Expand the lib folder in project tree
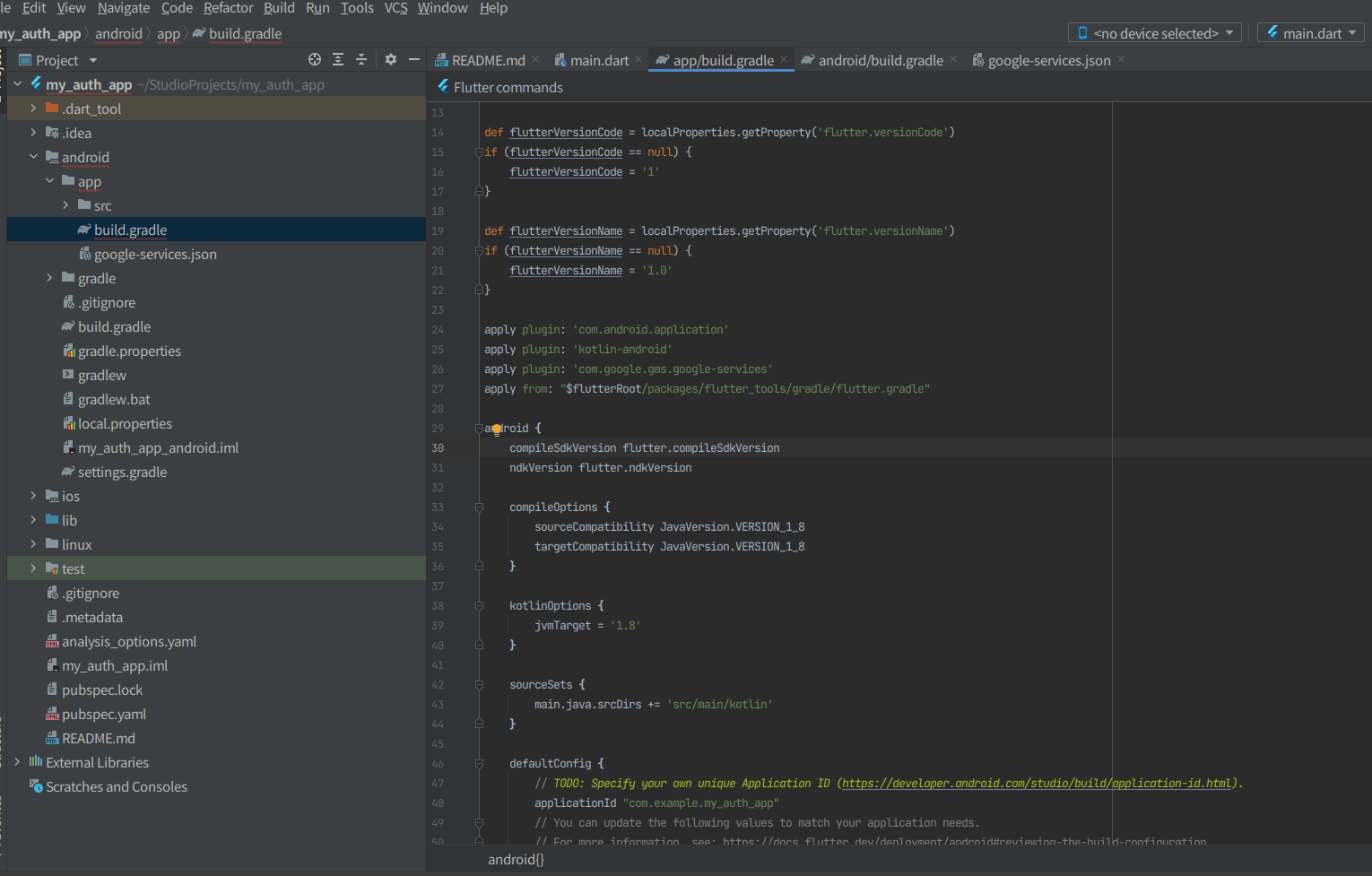Image resolution: width=1372 pixels, height=876 pixels. (33, 520)
